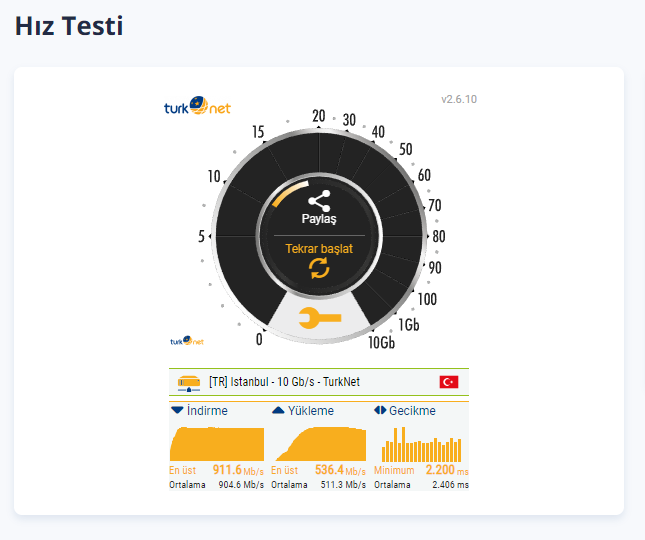Click the 904.6 Mb/s average download value
This screenshot has width=645, height=540.
coord(241,485)
